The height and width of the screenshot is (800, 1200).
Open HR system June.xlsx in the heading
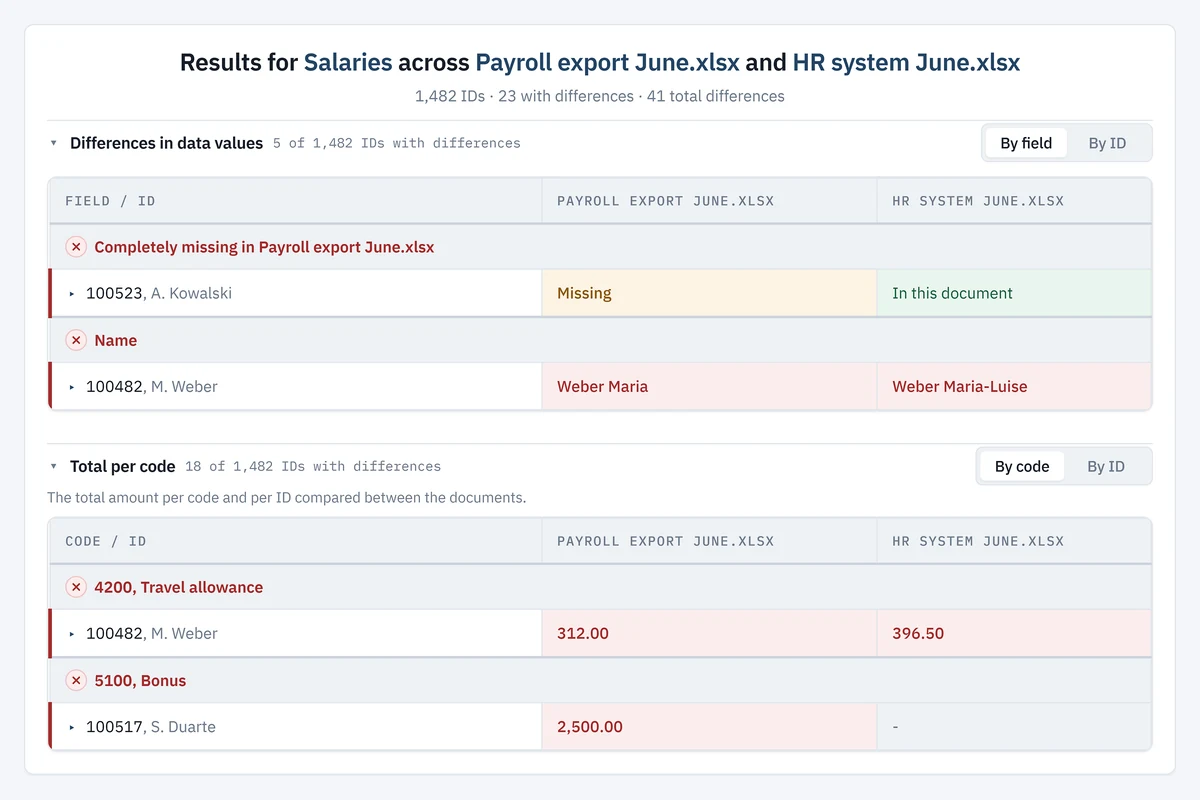906,63
